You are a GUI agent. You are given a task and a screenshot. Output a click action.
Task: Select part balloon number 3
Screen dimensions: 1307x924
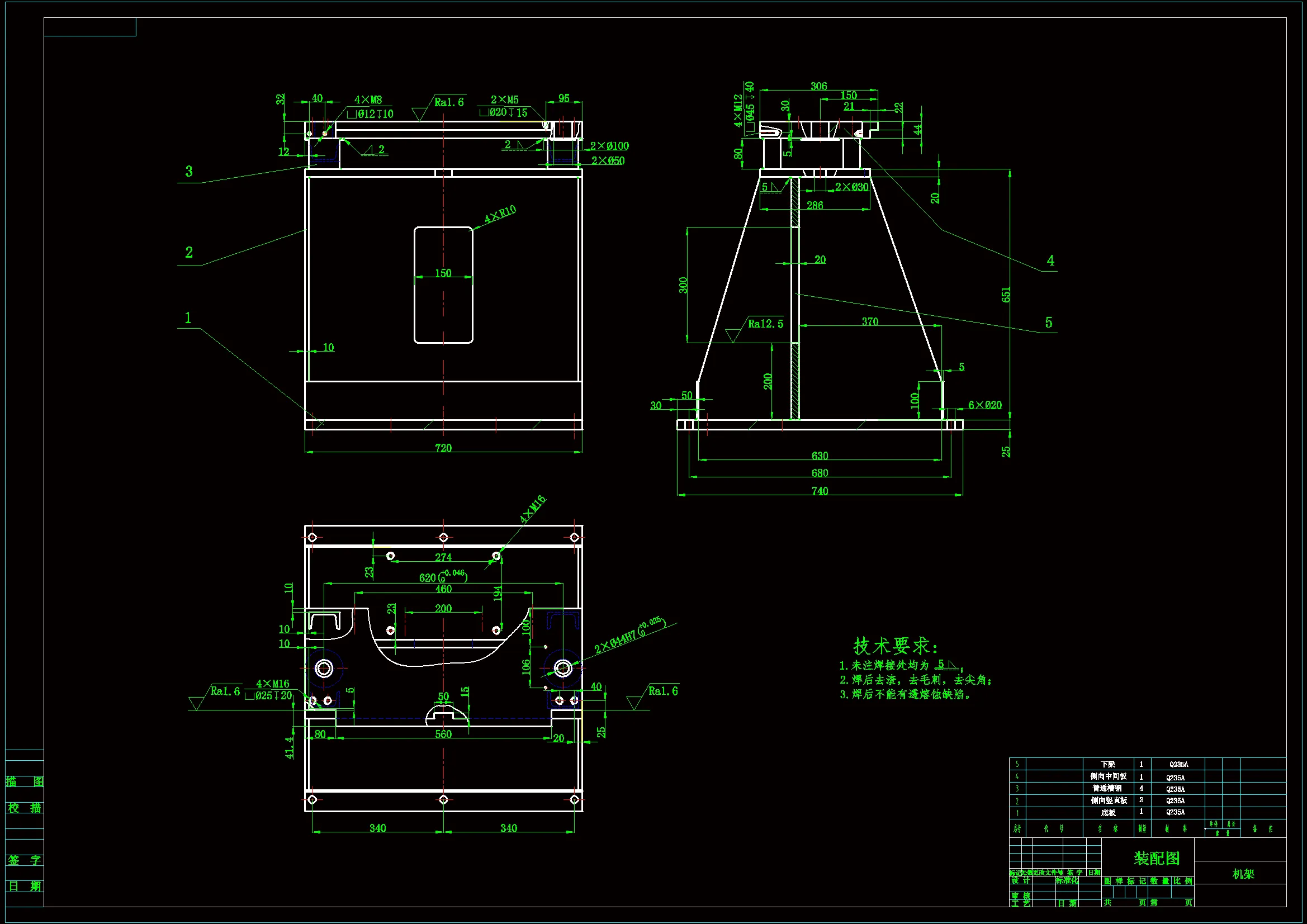(x=189, y=172)
